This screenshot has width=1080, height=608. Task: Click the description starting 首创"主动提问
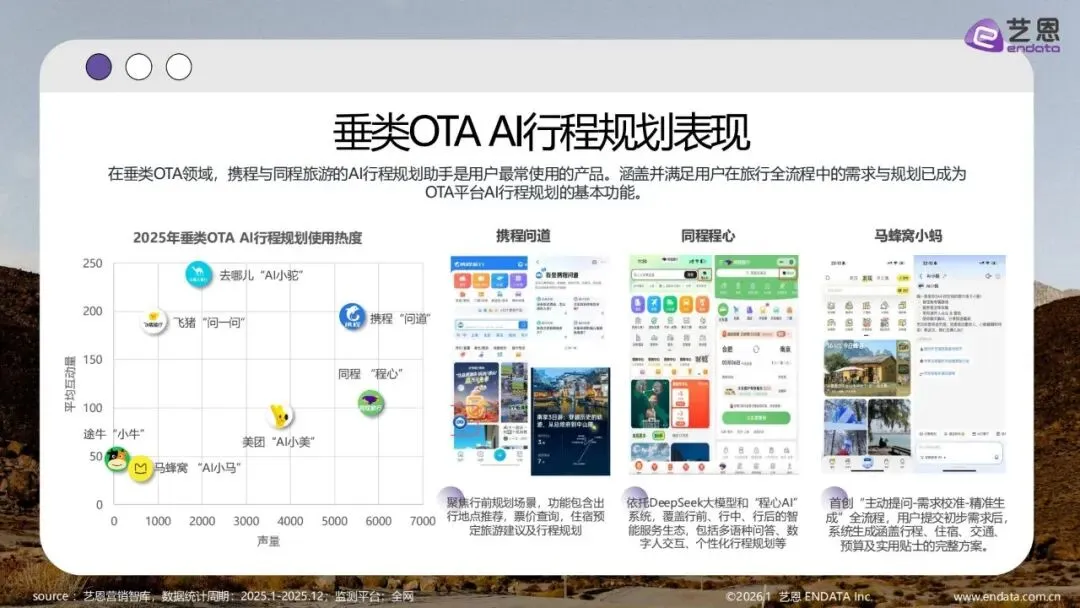point(917,525)
